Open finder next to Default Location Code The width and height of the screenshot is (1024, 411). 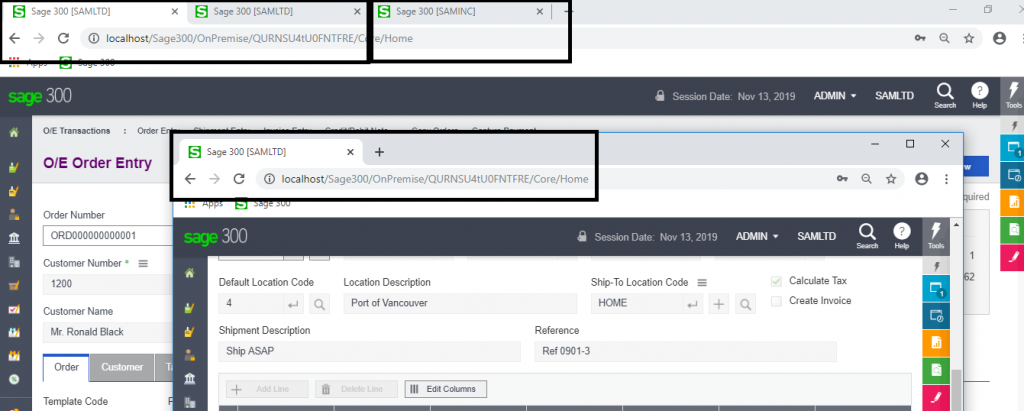click(x=319, y=304)
